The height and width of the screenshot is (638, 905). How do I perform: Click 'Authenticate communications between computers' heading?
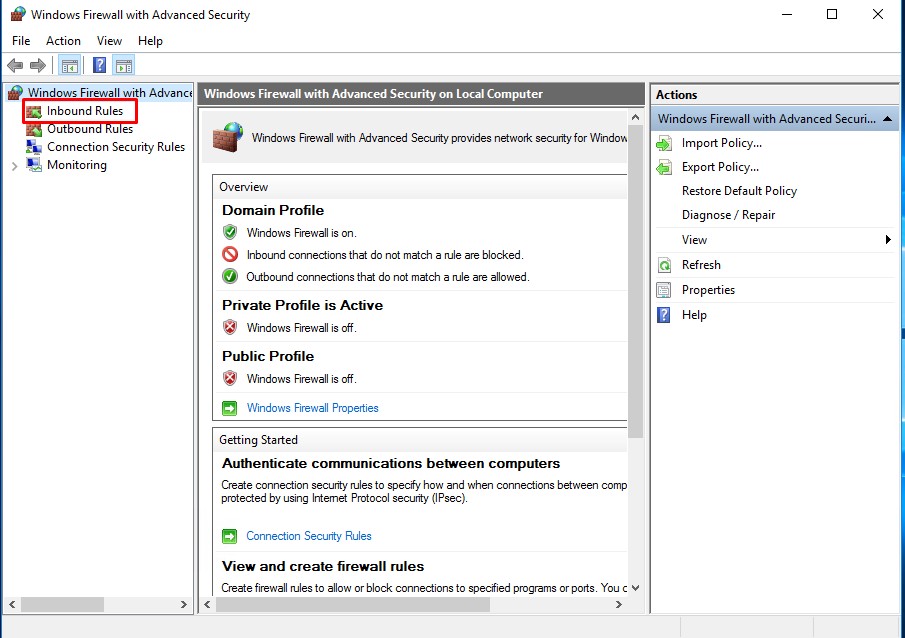391,464
